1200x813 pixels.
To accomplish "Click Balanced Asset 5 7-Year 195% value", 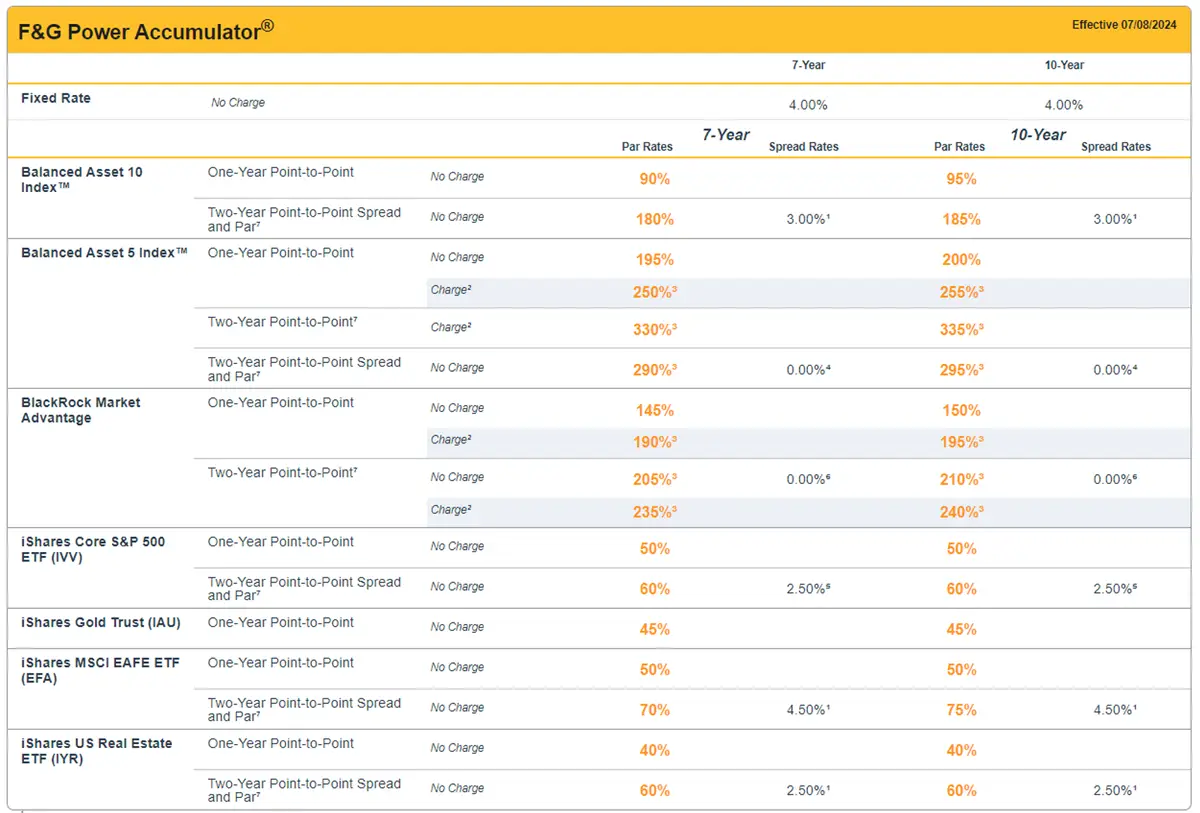I will 655,260.
